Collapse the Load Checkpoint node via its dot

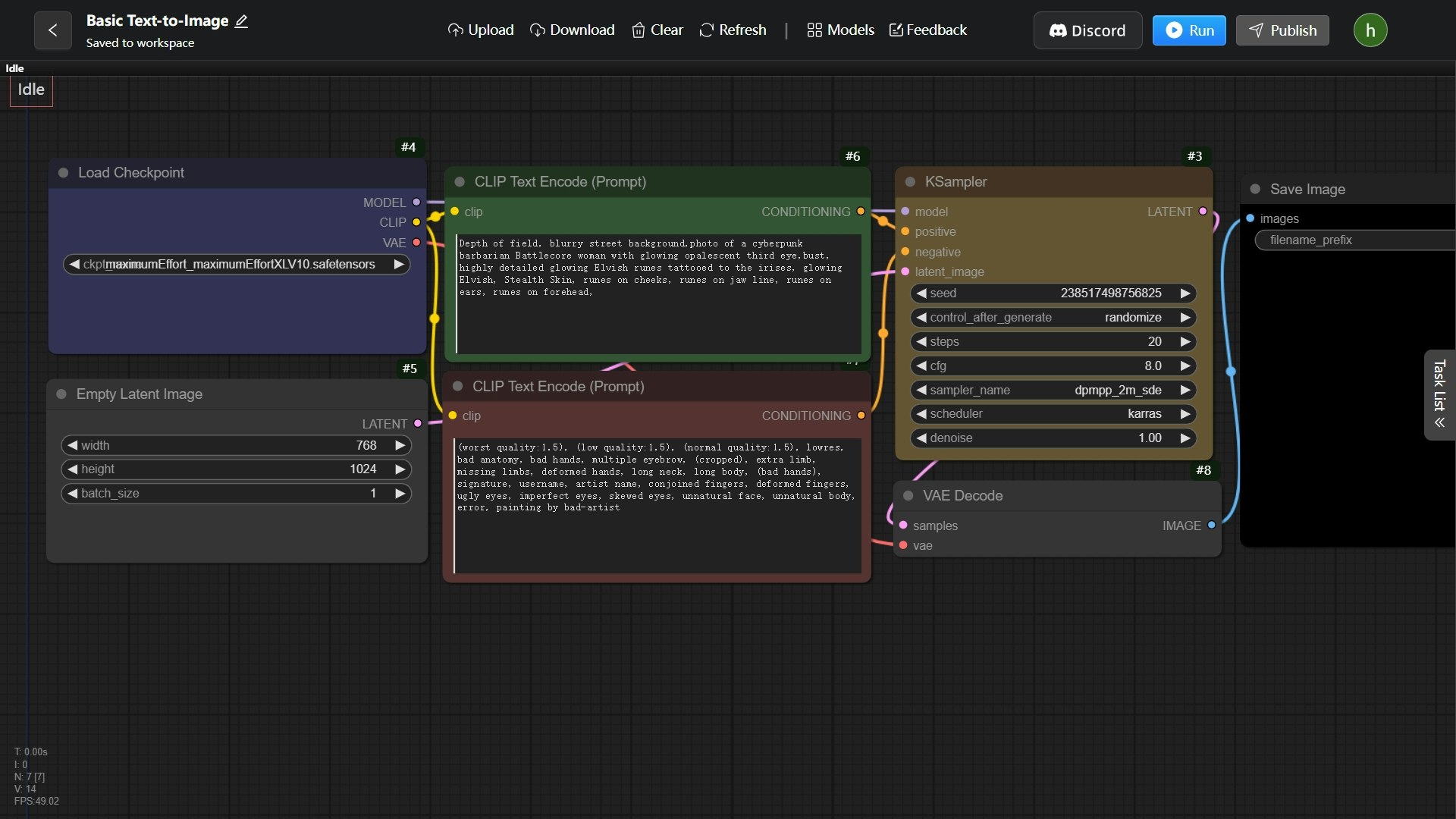pyautogui.click(x=64, y=173)
